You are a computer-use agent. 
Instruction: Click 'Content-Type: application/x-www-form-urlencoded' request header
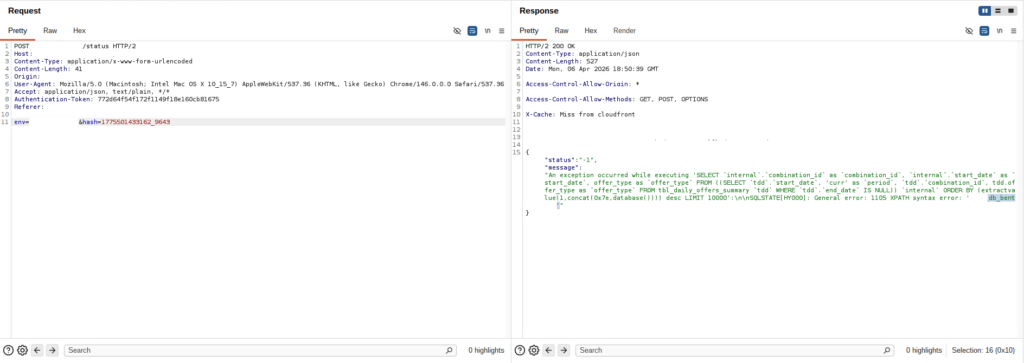[103, 61]
